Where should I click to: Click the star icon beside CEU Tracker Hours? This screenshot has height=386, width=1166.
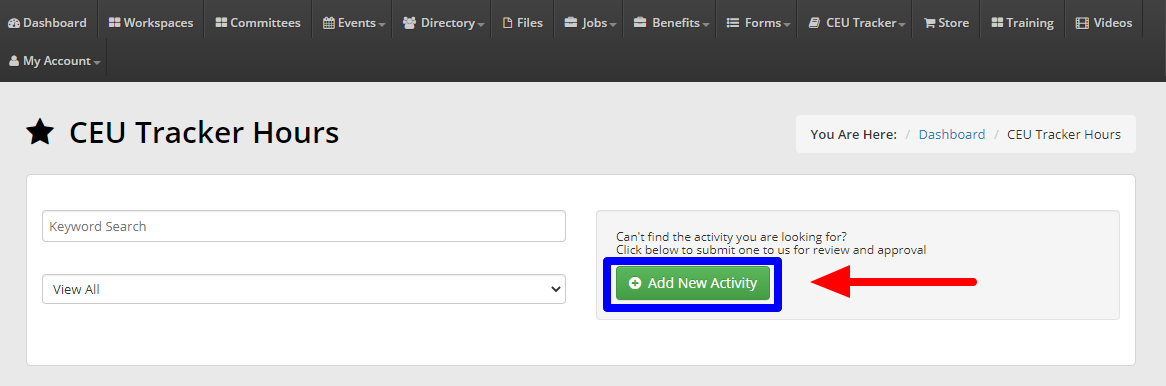(39, 133)
